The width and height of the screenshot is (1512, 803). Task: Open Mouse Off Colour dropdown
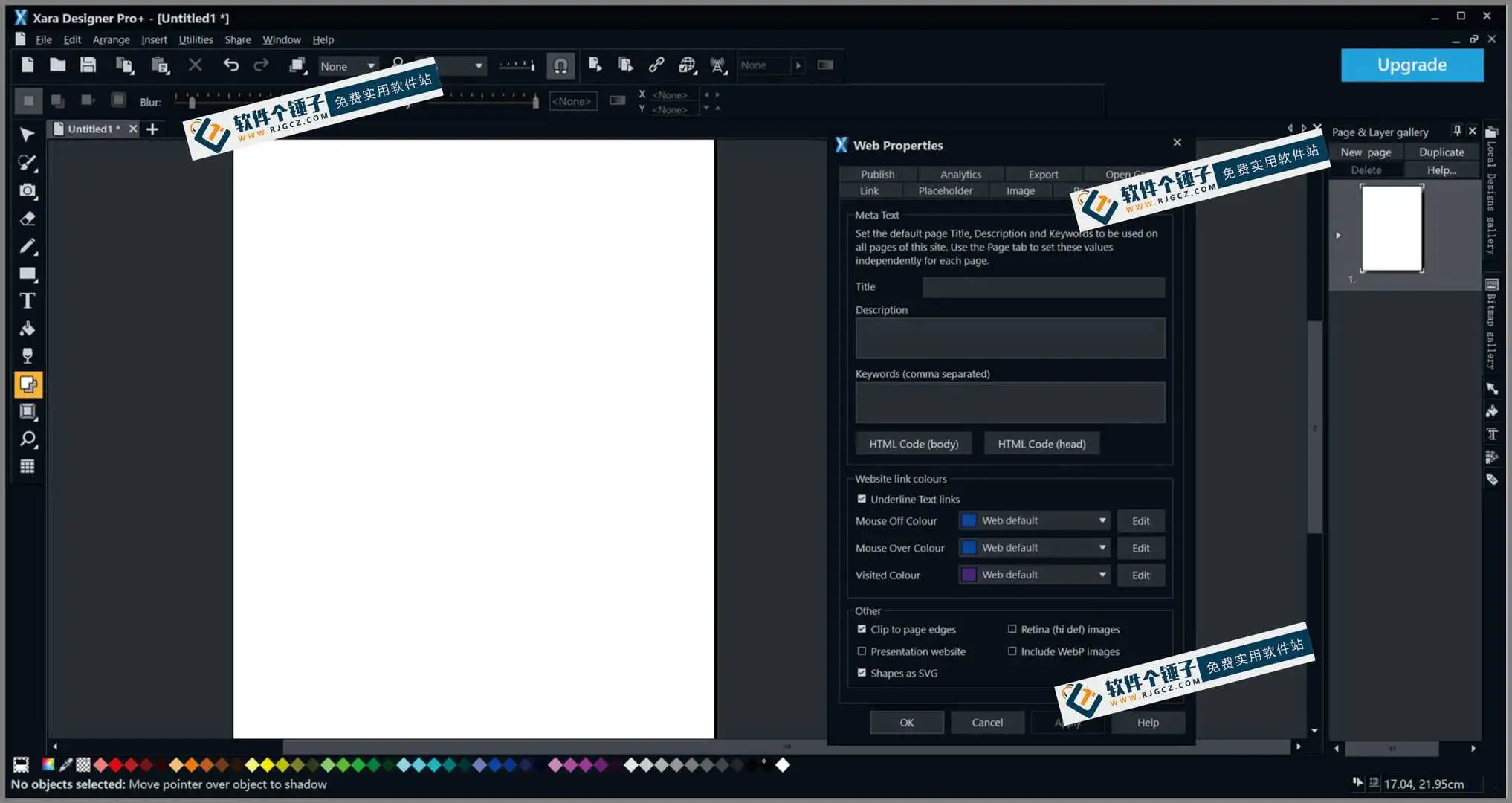click(1035, 520)
